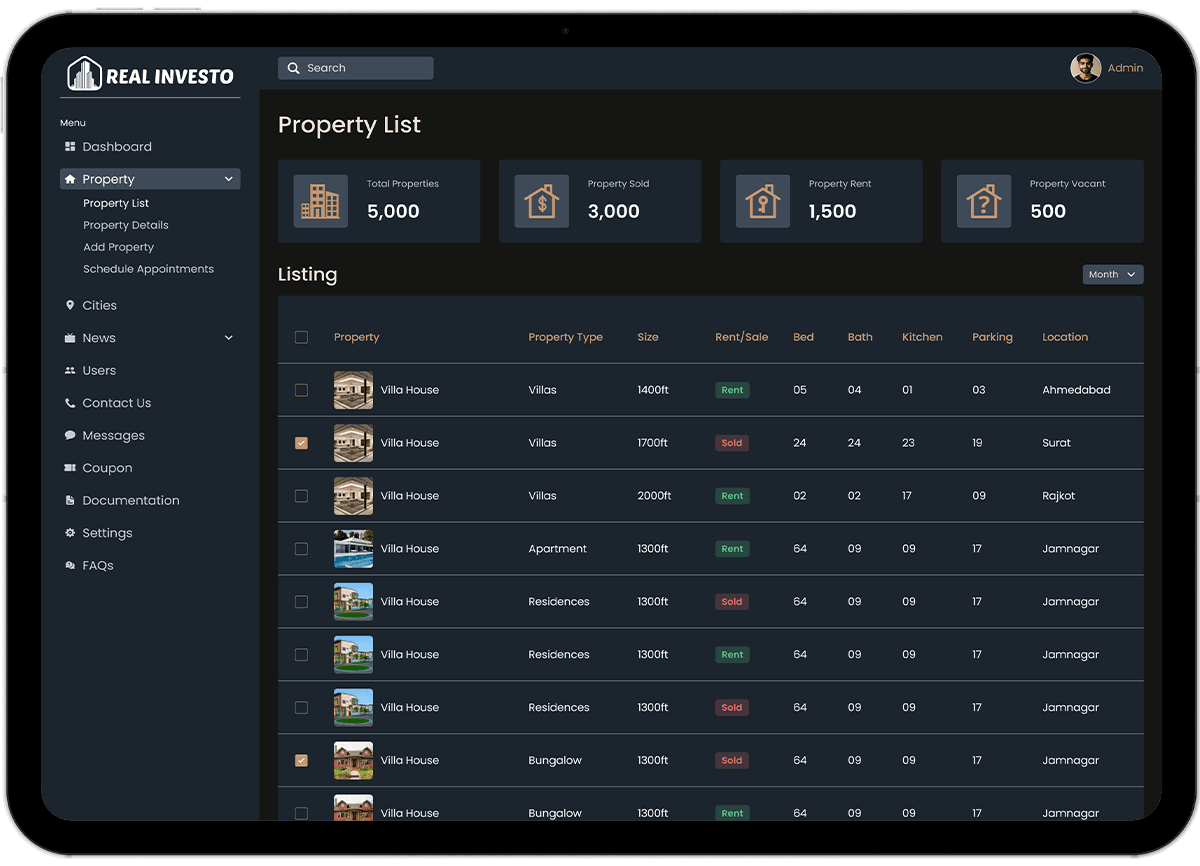Screen dimensions: 1200x866
Task: Click the Cities location pin icon
Action: [x=70, y=305]
